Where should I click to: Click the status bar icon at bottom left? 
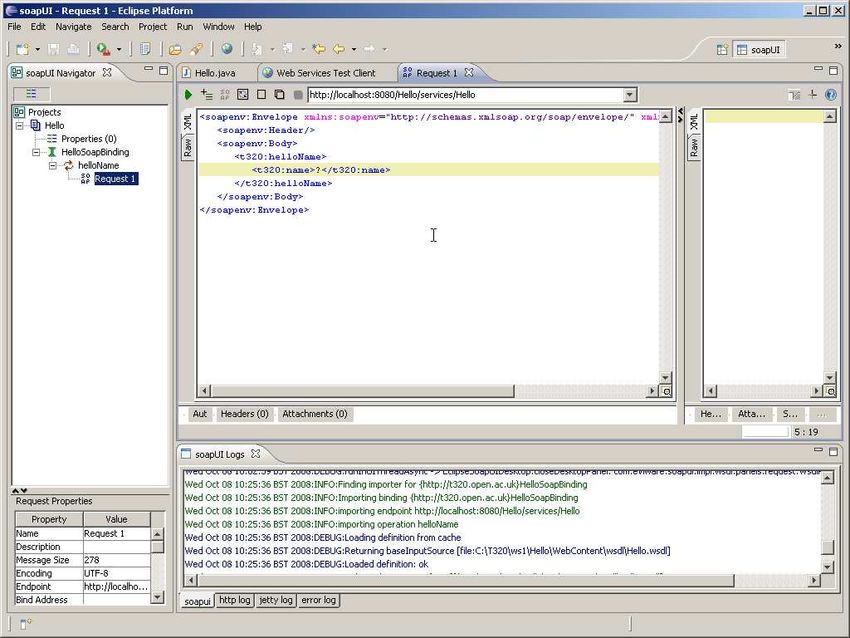25,624
